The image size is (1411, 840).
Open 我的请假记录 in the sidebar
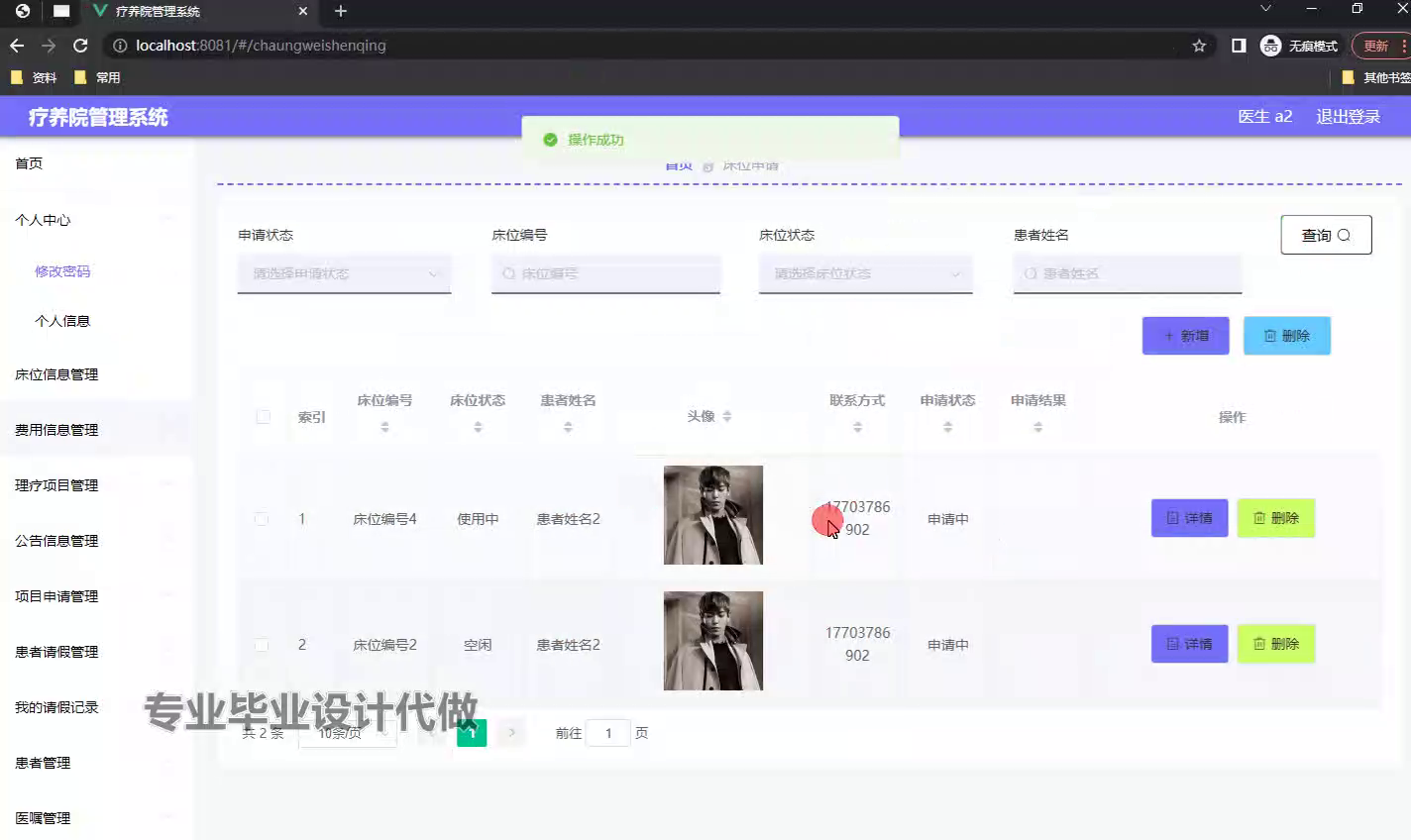tap(56, 707)
